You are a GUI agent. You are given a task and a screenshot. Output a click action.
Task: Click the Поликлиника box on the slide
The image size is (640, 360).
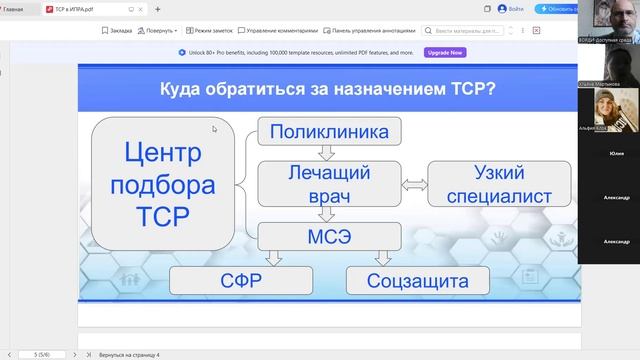329,131
